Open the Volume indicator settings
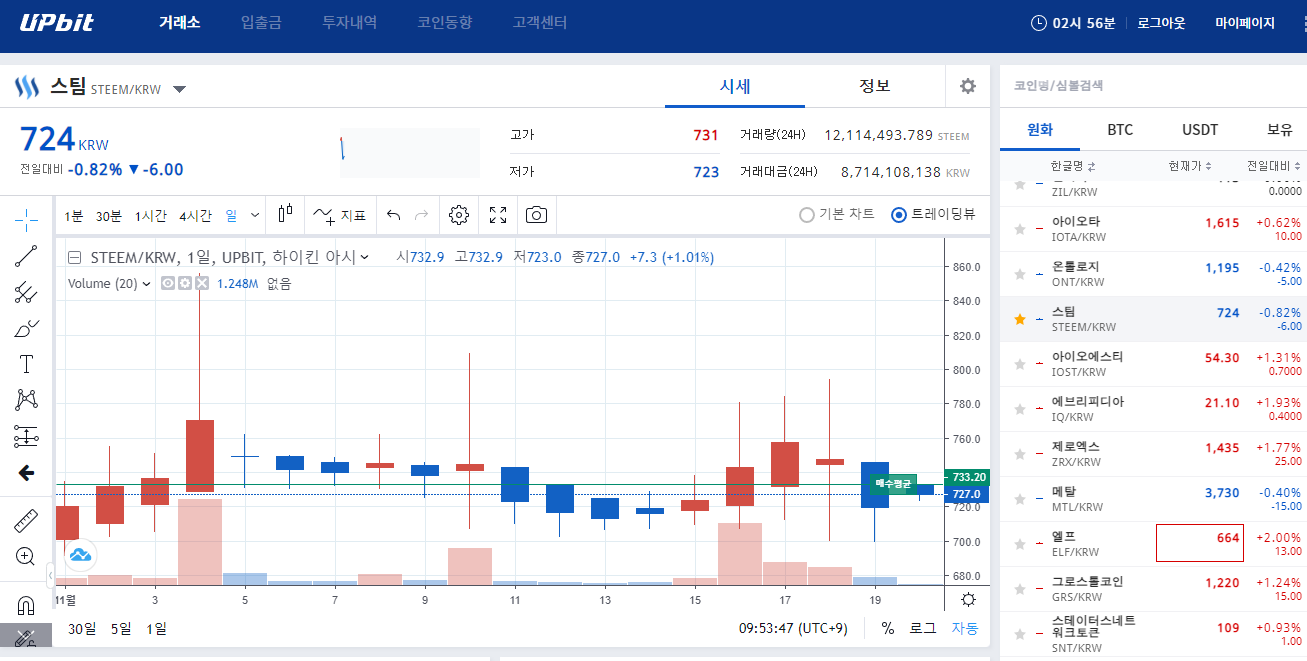The width and height of the screenshot is (1307, 661). click(185, 283)
